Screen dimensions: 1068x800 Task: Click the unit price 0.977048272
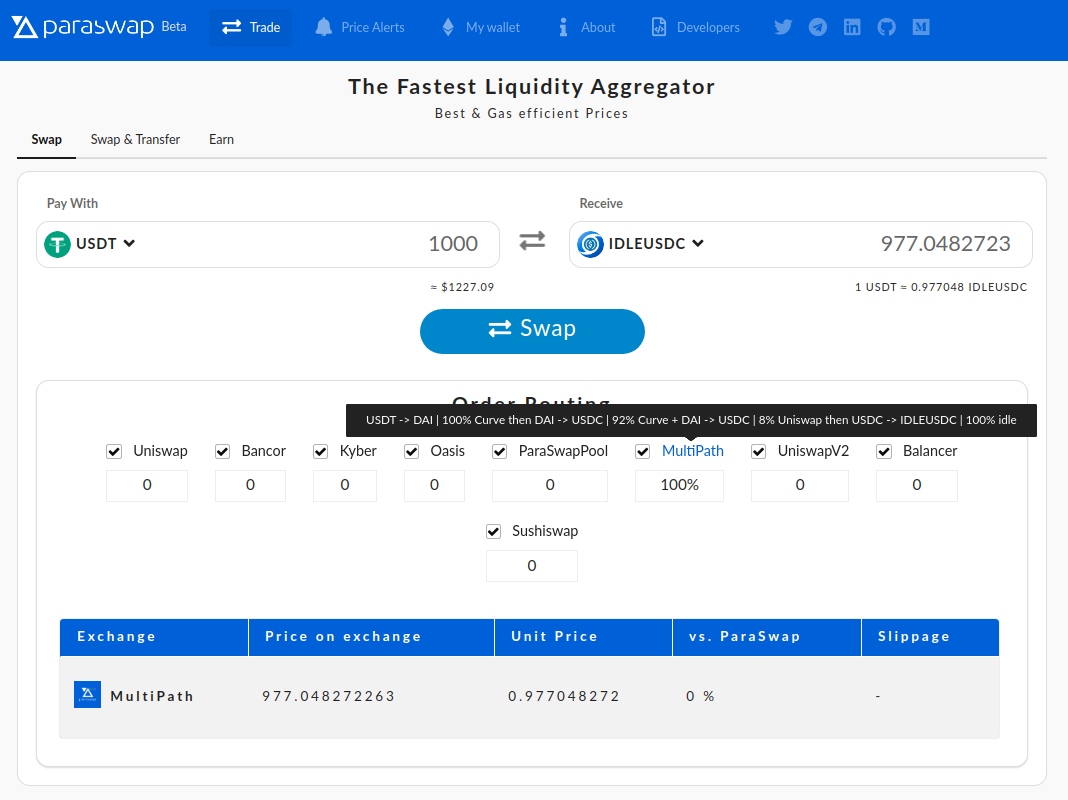[x=564, y=696]
